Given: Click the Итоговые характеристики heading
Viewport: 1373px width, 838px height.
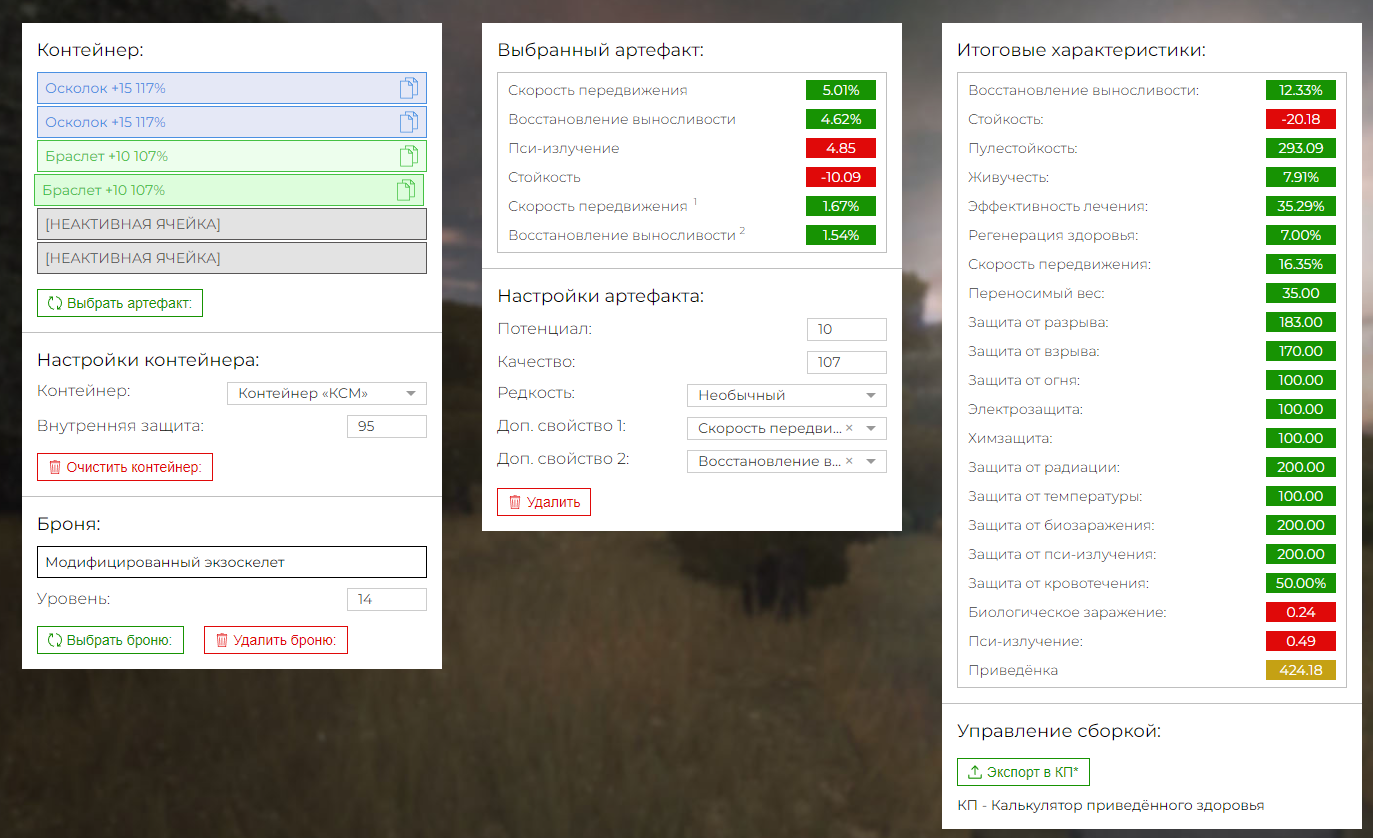Looking at the screenshot, I should pyautogui.click(x=1081, y=49).
